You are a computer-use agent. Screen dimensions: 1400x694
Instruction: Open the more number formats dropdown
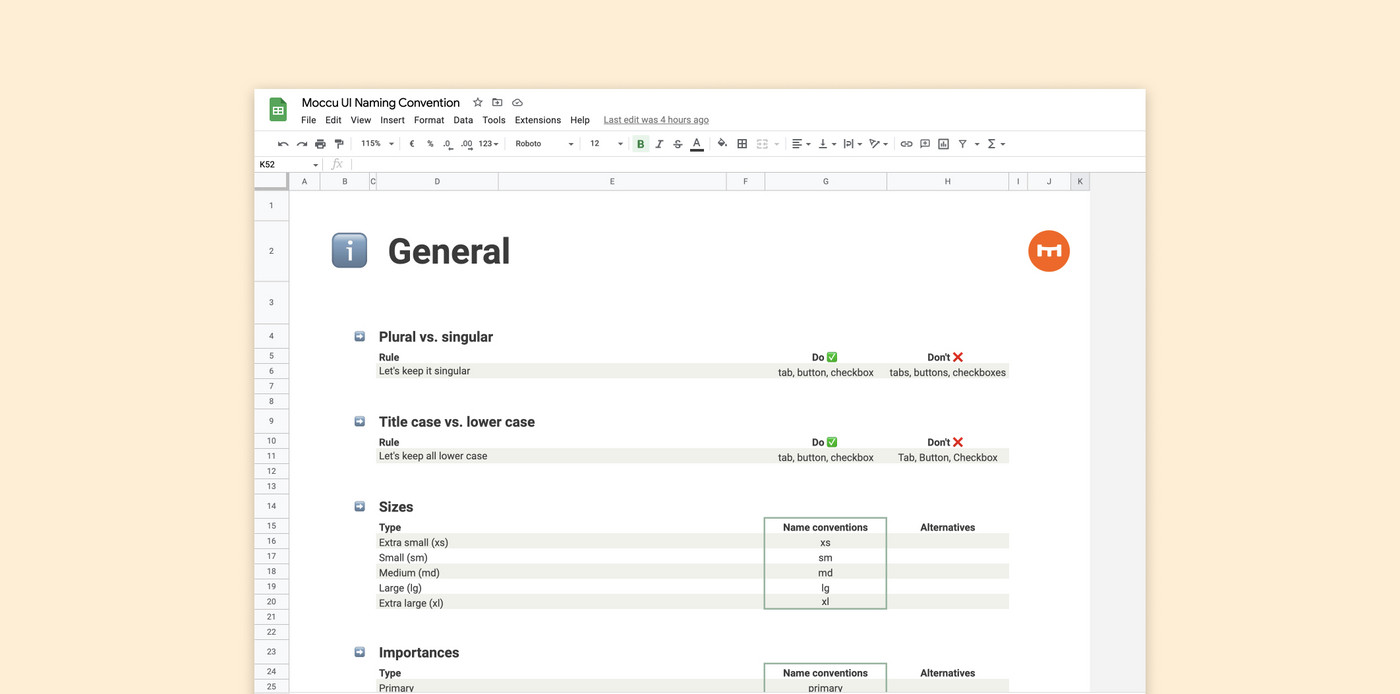point(485,143)
